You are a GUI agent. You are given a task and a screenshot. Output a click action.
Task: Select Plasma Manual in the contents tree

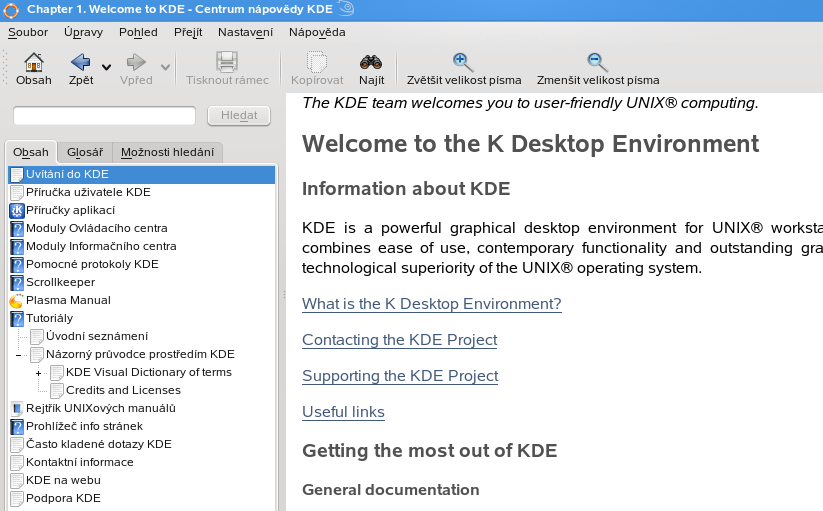click(68, 300)
